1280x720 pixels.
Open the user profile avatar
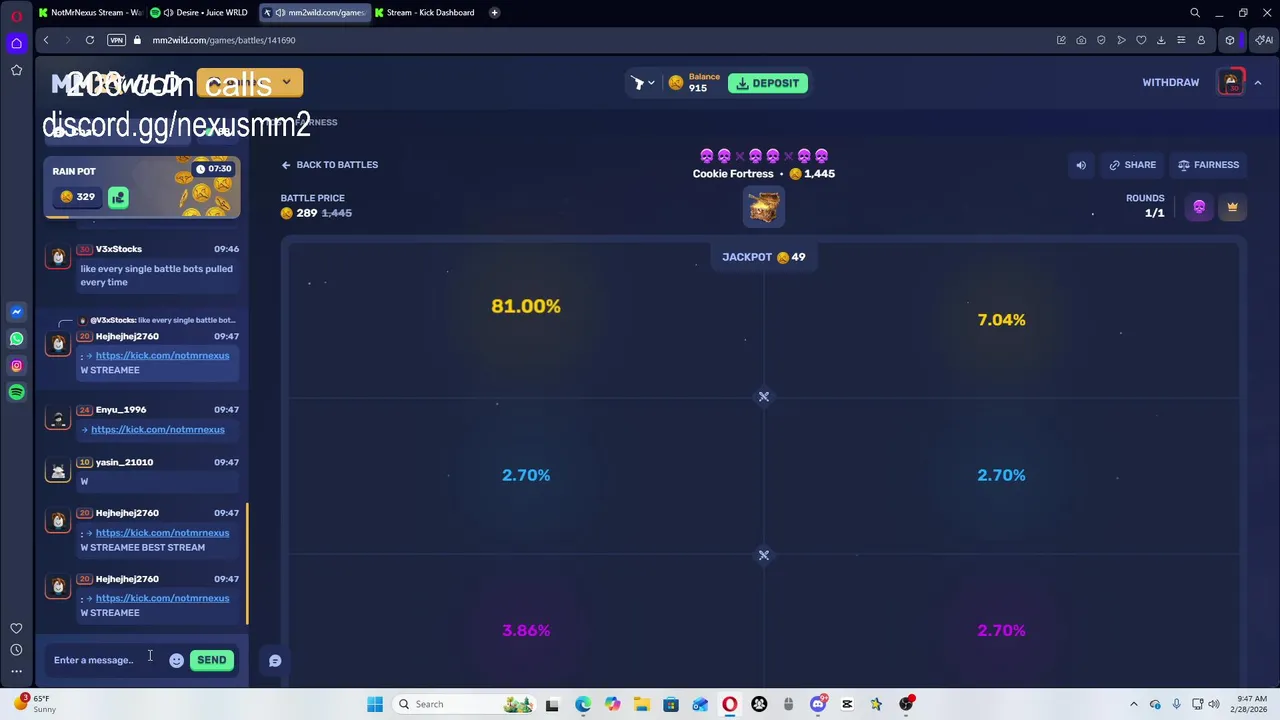coord(1231,82)
